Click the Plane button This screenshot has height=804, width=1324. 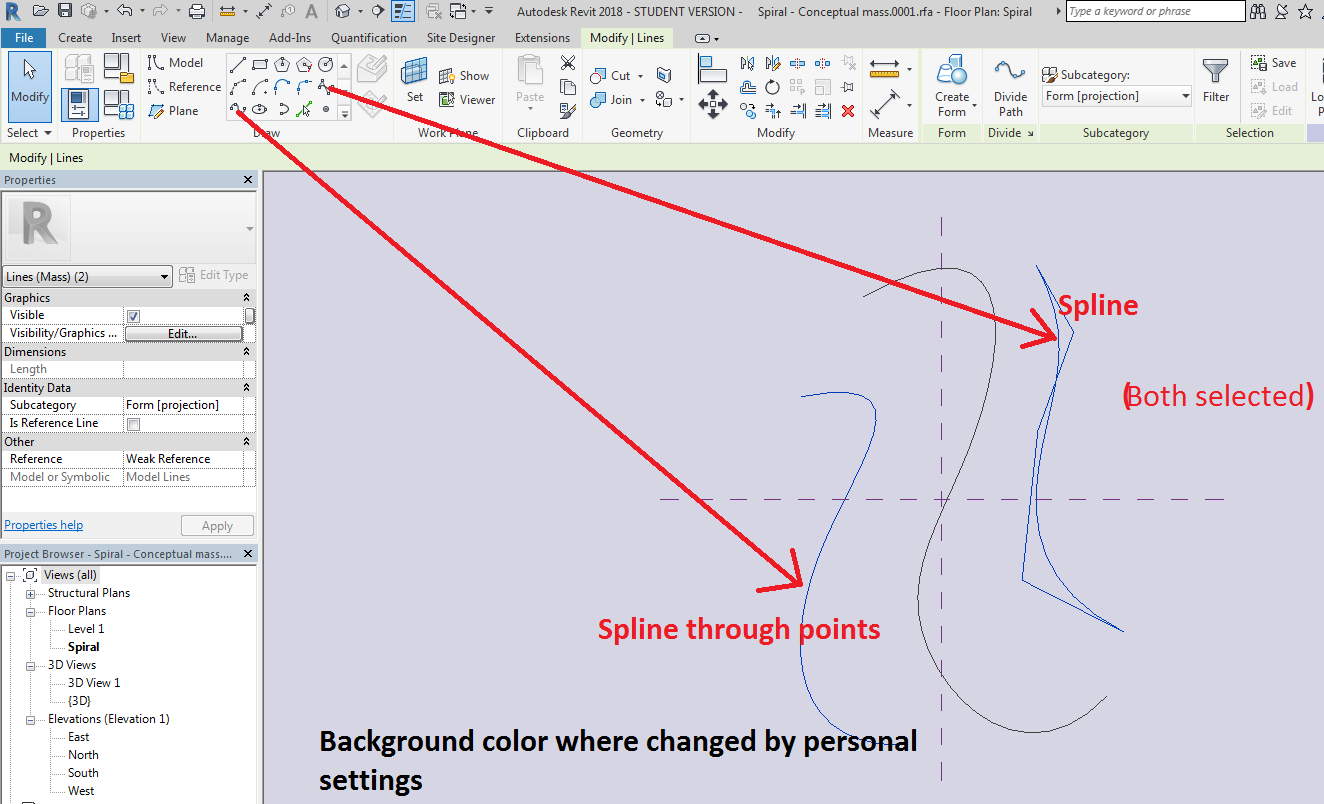173,111
